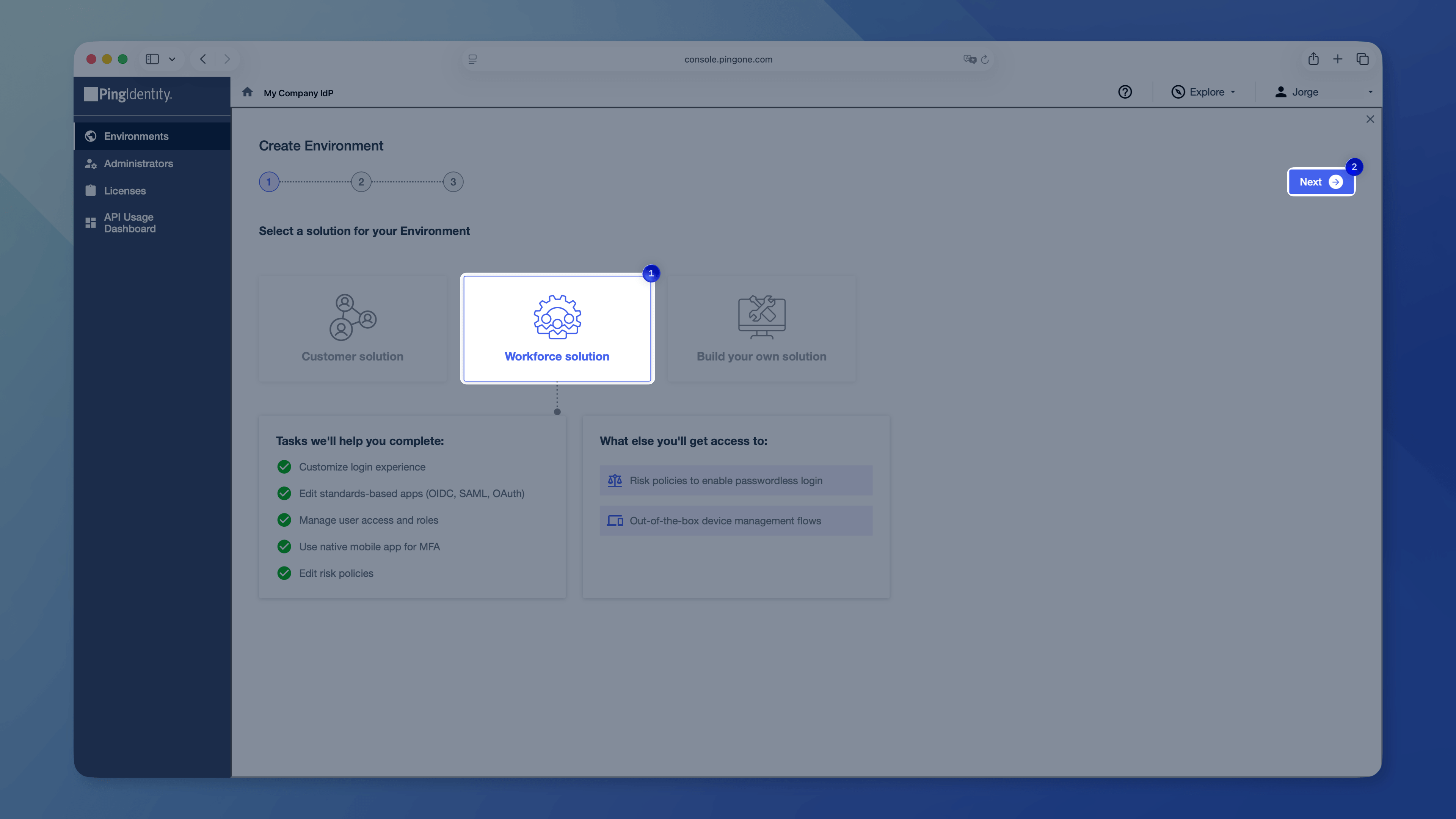Click the Edit risk policies text
The width and height of the screenshot is (1456, 819).
336,573
